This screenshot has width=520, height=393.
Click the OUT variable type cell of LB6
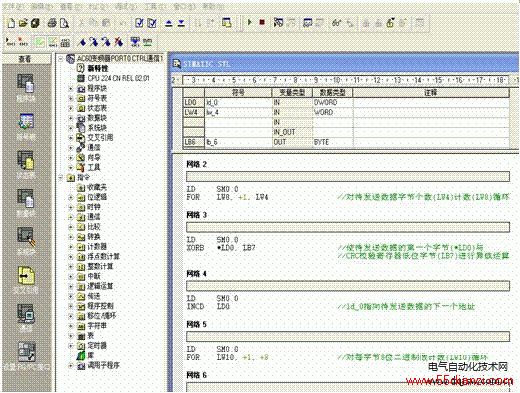click(292, 142)
